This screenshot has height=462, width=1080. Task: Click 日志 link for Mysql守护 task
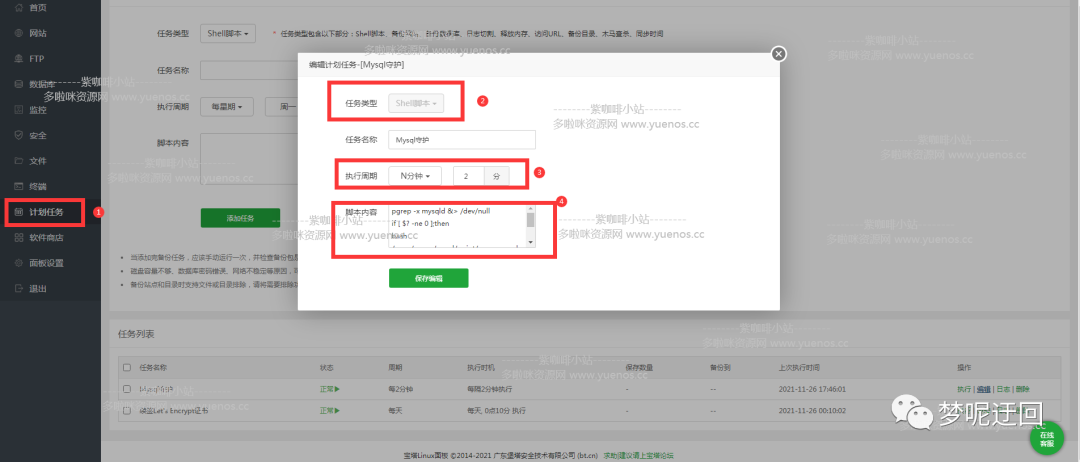[1003, 389]
